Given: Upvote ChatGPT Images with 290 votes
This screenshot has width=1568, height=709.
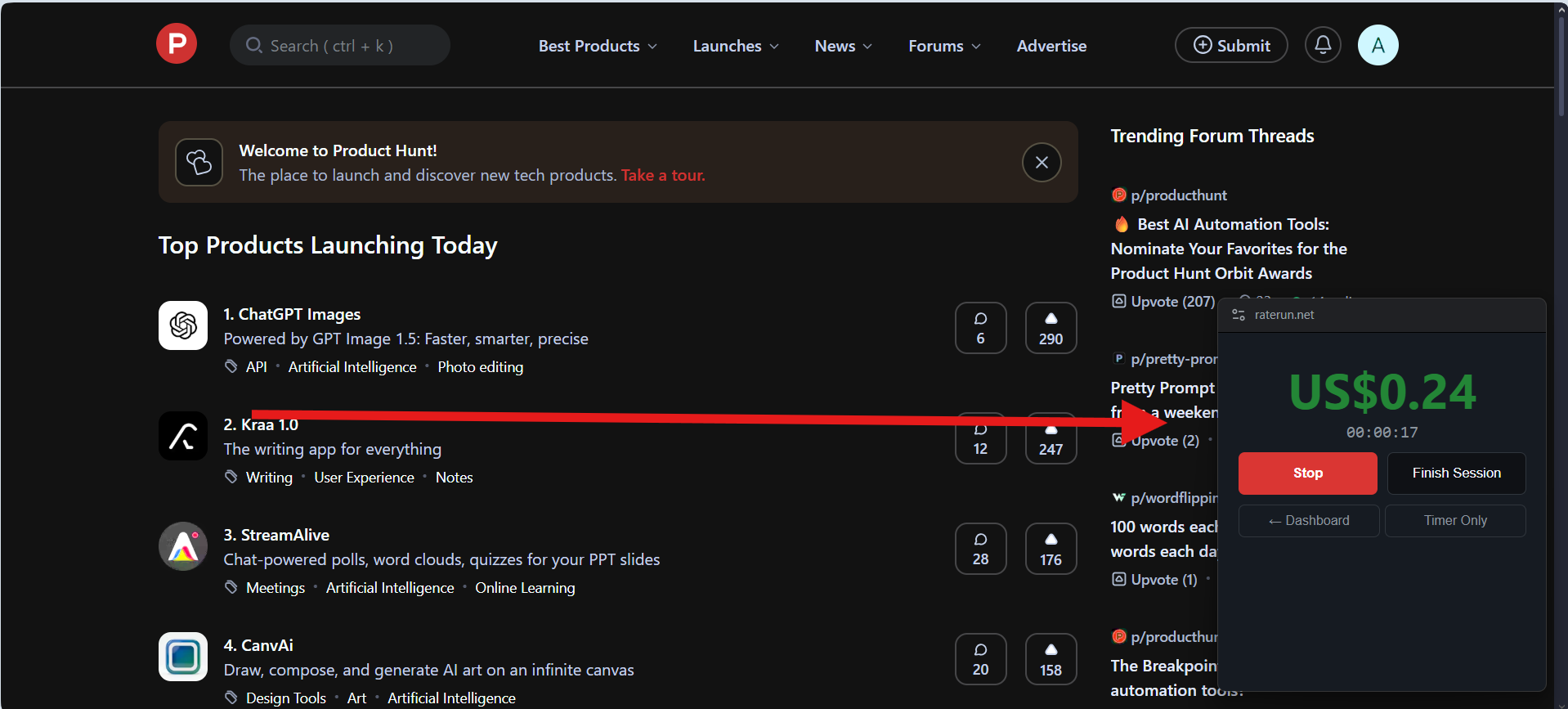Looking at the screenshot, I should point(1051,328).
